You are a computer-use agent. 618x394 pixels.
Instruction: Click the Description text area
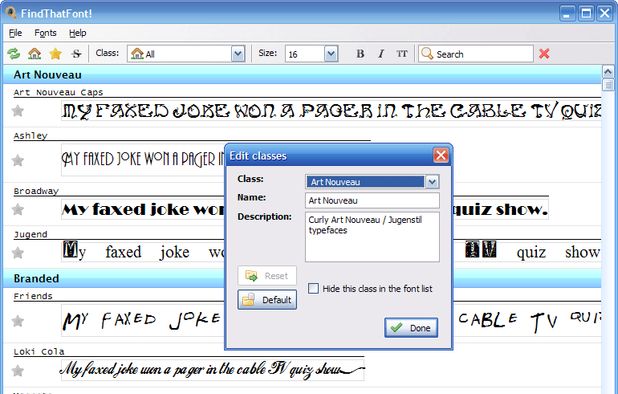pos(372,237)
